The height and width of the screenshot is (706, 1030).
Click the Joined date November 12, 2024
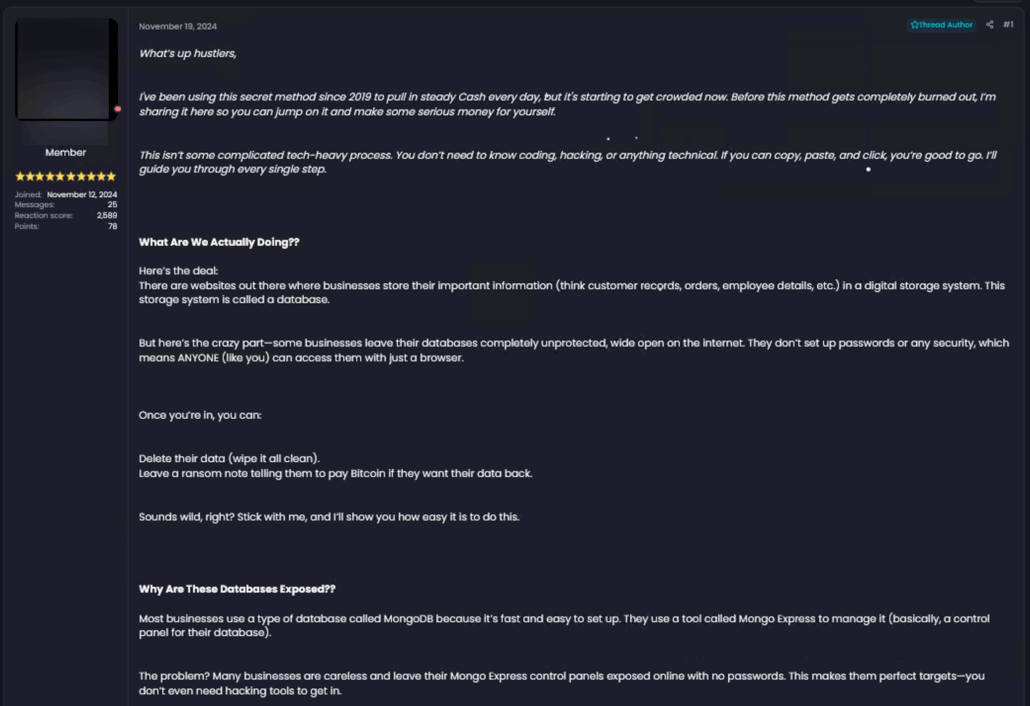[82, 194]
